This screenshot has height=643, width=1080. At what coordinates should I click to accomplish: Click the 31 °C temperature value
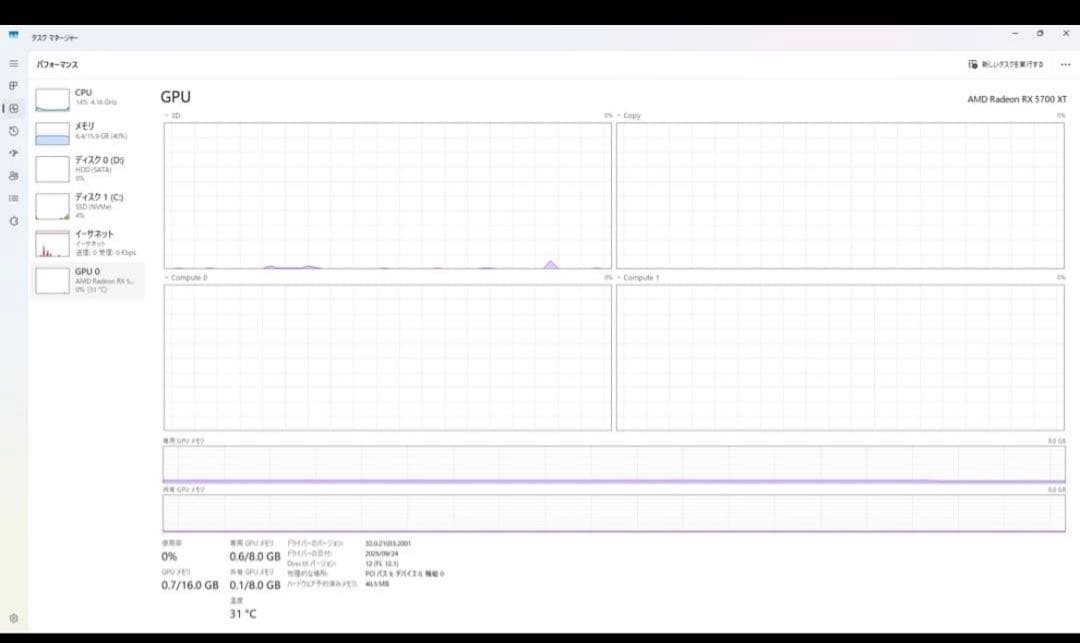point(243,614)
